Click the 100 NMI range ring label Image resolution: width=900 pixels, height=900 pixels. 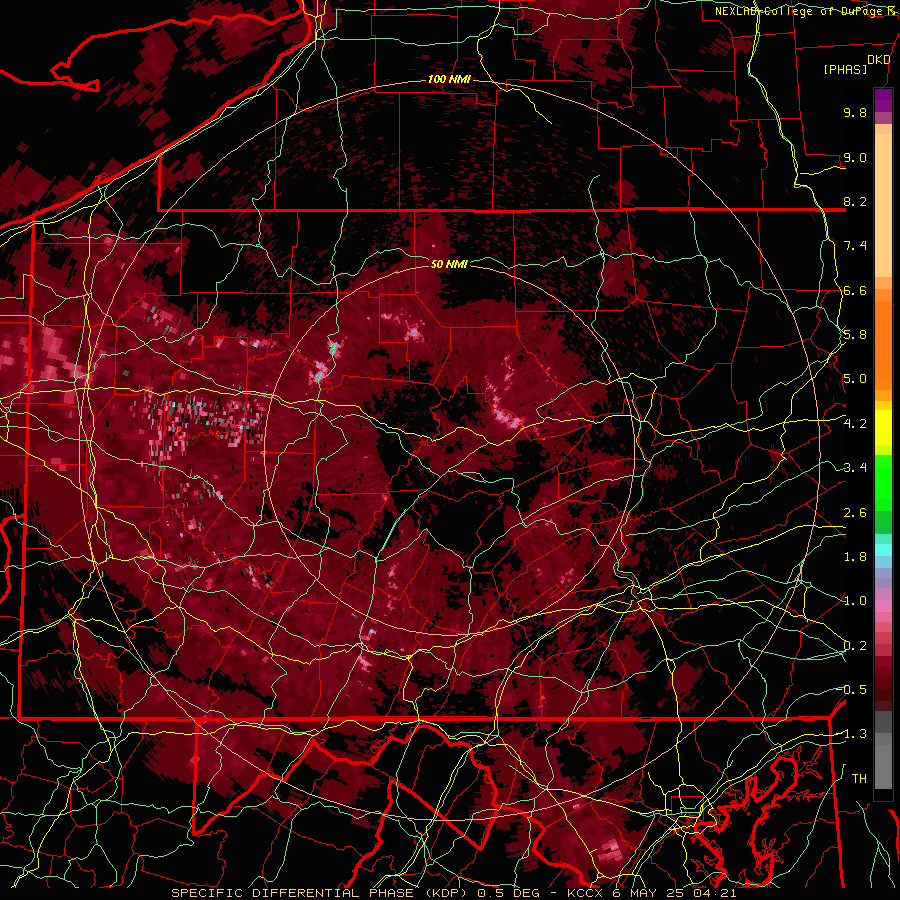(449, 79)
